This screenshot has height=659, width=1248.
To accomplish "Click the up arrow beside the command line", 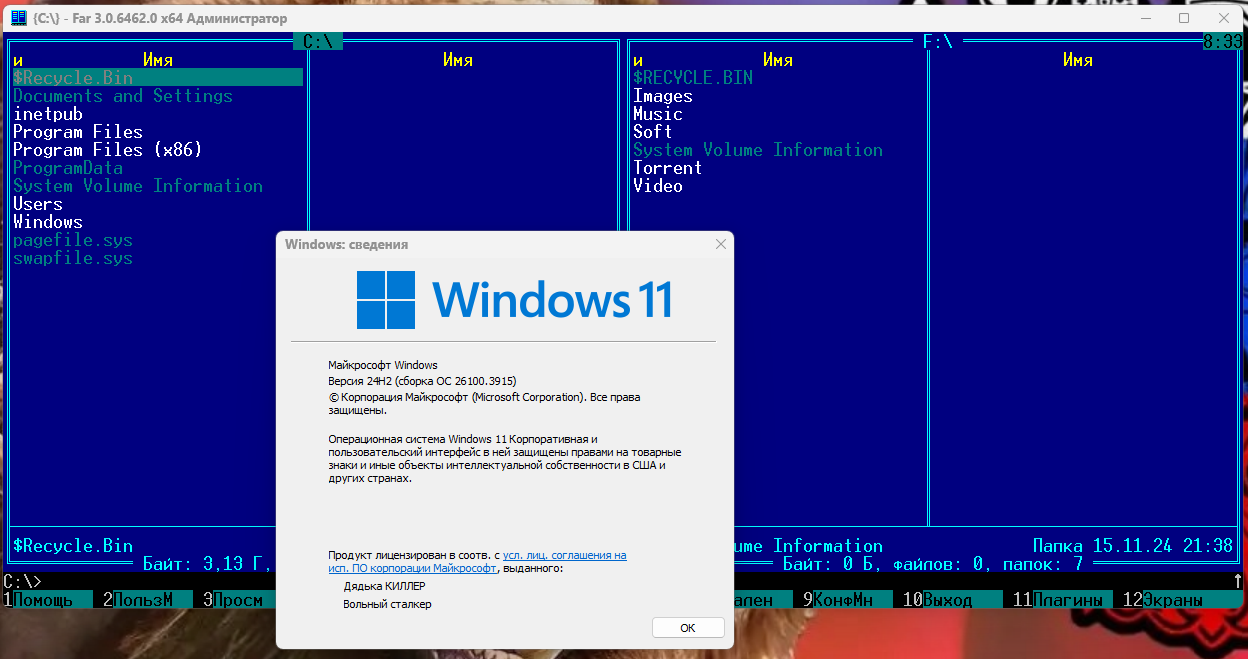I will 1238,581.
